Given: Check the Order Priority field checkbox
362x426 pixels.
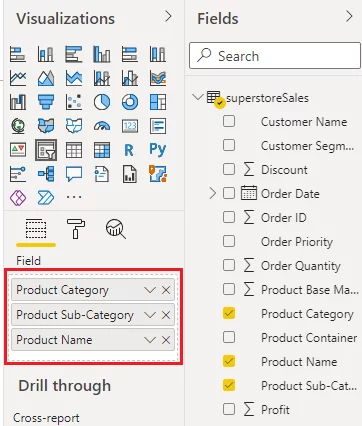Looking at the screenshot, I should [229, 241].
